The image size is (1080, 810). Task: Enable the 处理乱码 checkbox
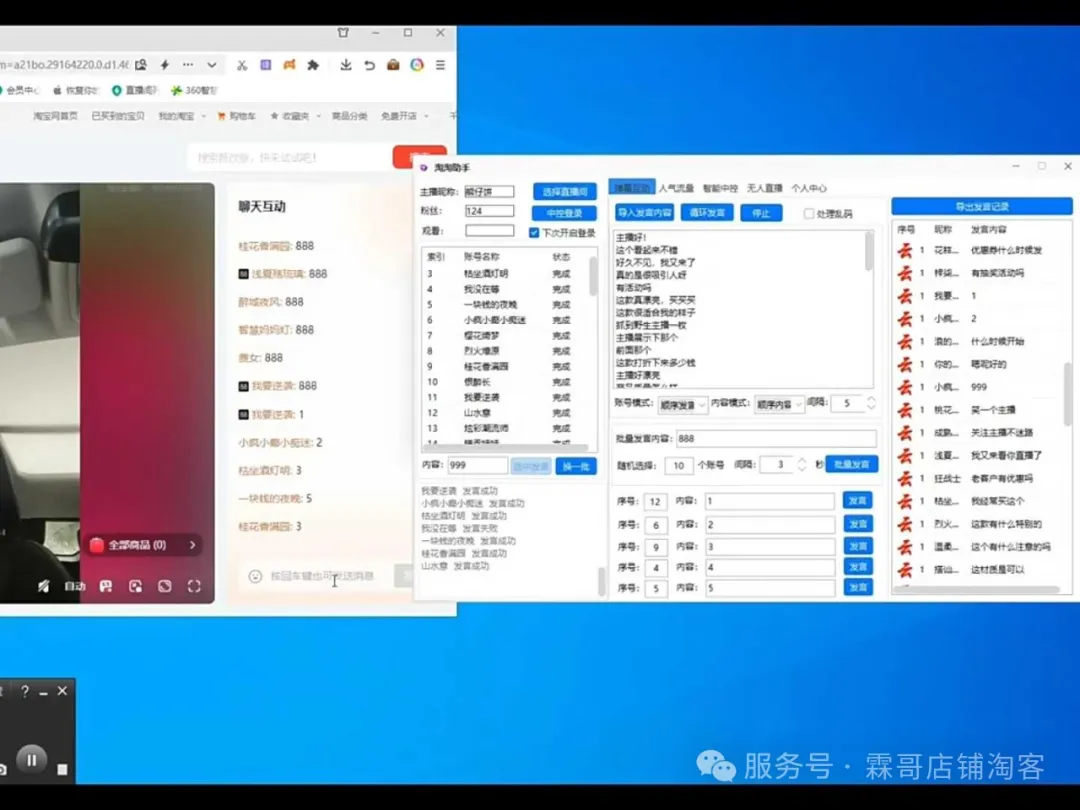click(809, 213)
